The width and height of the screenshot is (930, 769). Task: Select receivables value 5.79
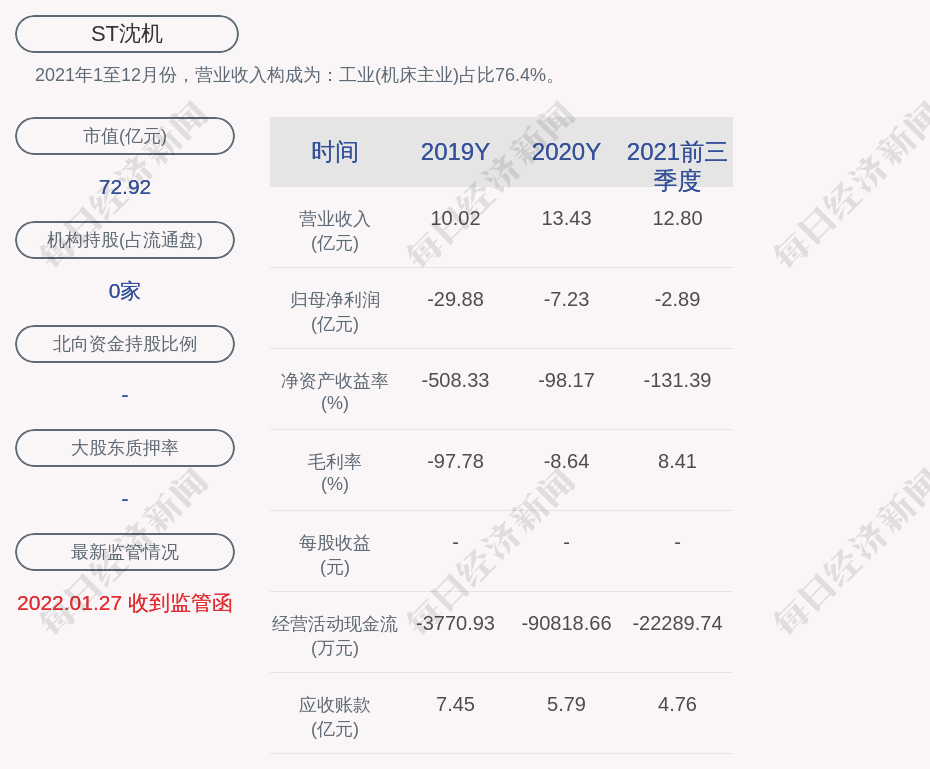click(x=566, y=704)
